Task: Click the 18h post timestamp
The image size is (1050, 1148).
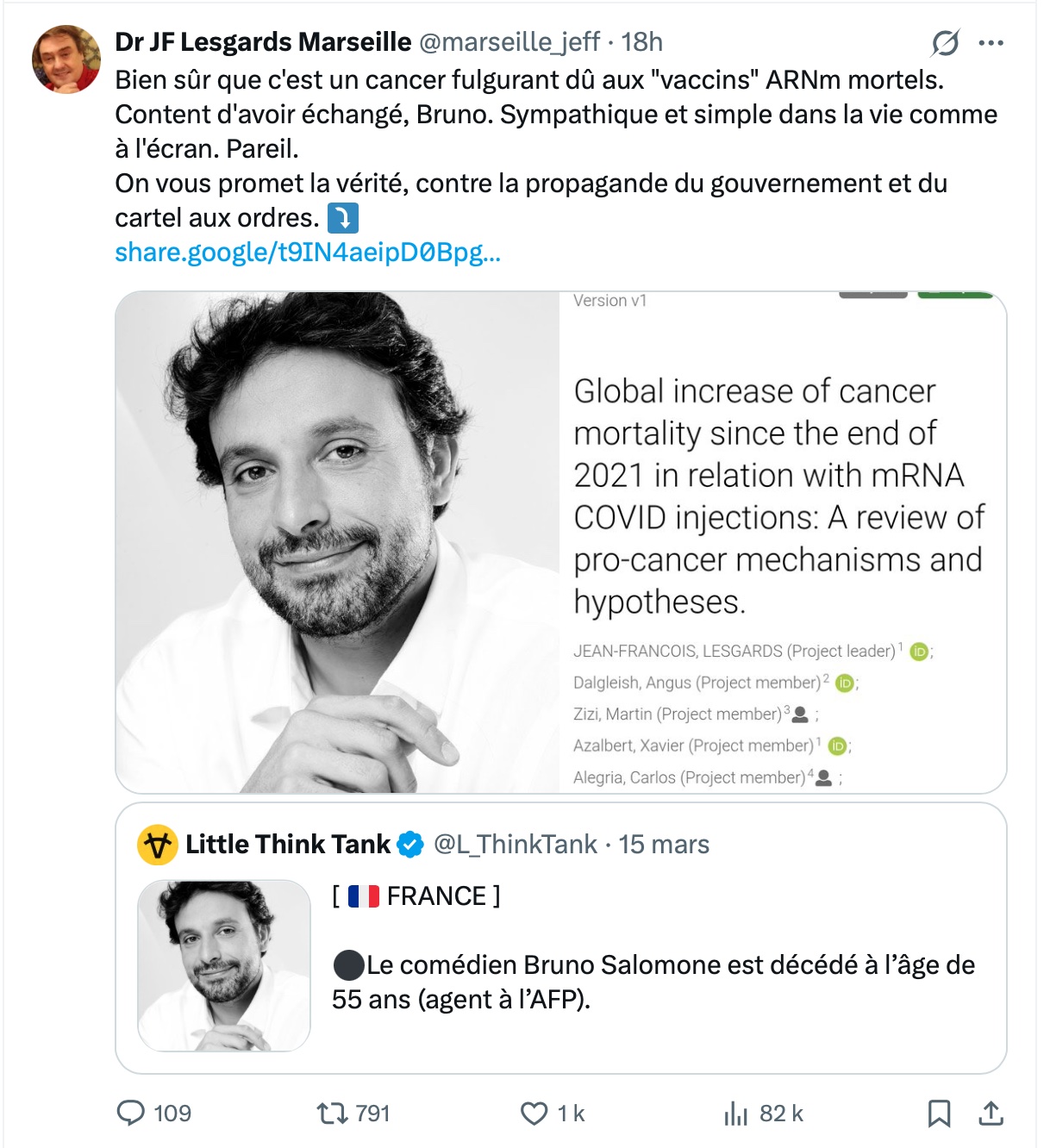Action: tap(642, 41)
